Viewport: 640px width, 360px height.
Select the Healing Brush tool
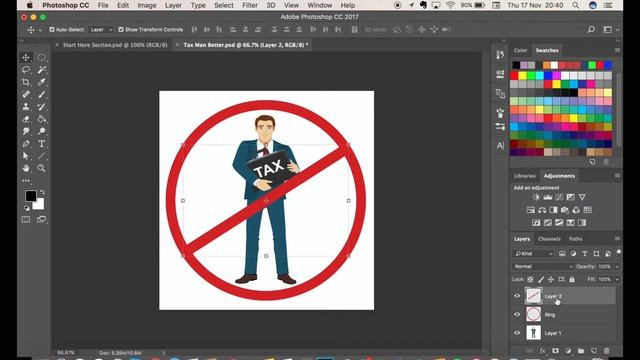pos(26,94)
